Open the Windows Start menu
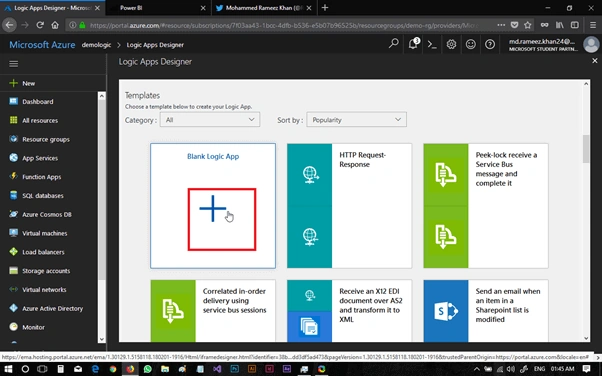602x376 pixels. coord(8,369)
